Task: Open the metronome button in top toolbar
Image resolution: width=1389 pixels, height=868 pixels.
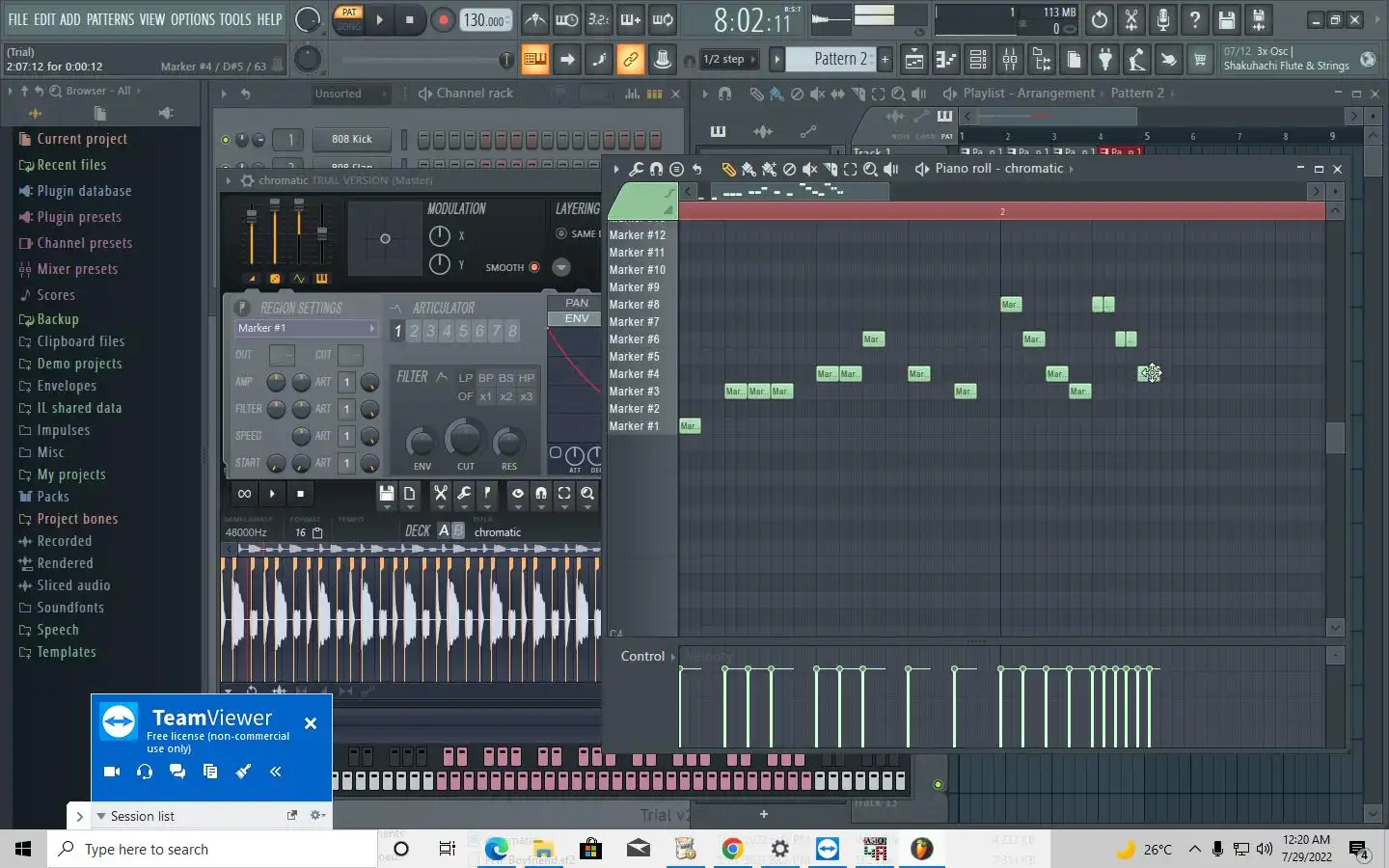Action: coord(535,19)
